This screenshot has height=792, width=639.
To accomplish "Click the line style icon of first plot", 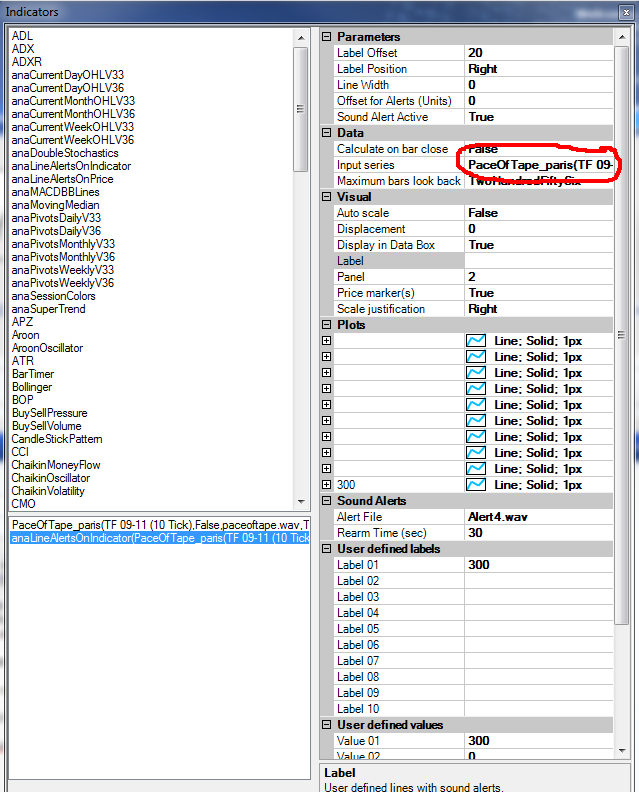I will click(x=476, y=341).
